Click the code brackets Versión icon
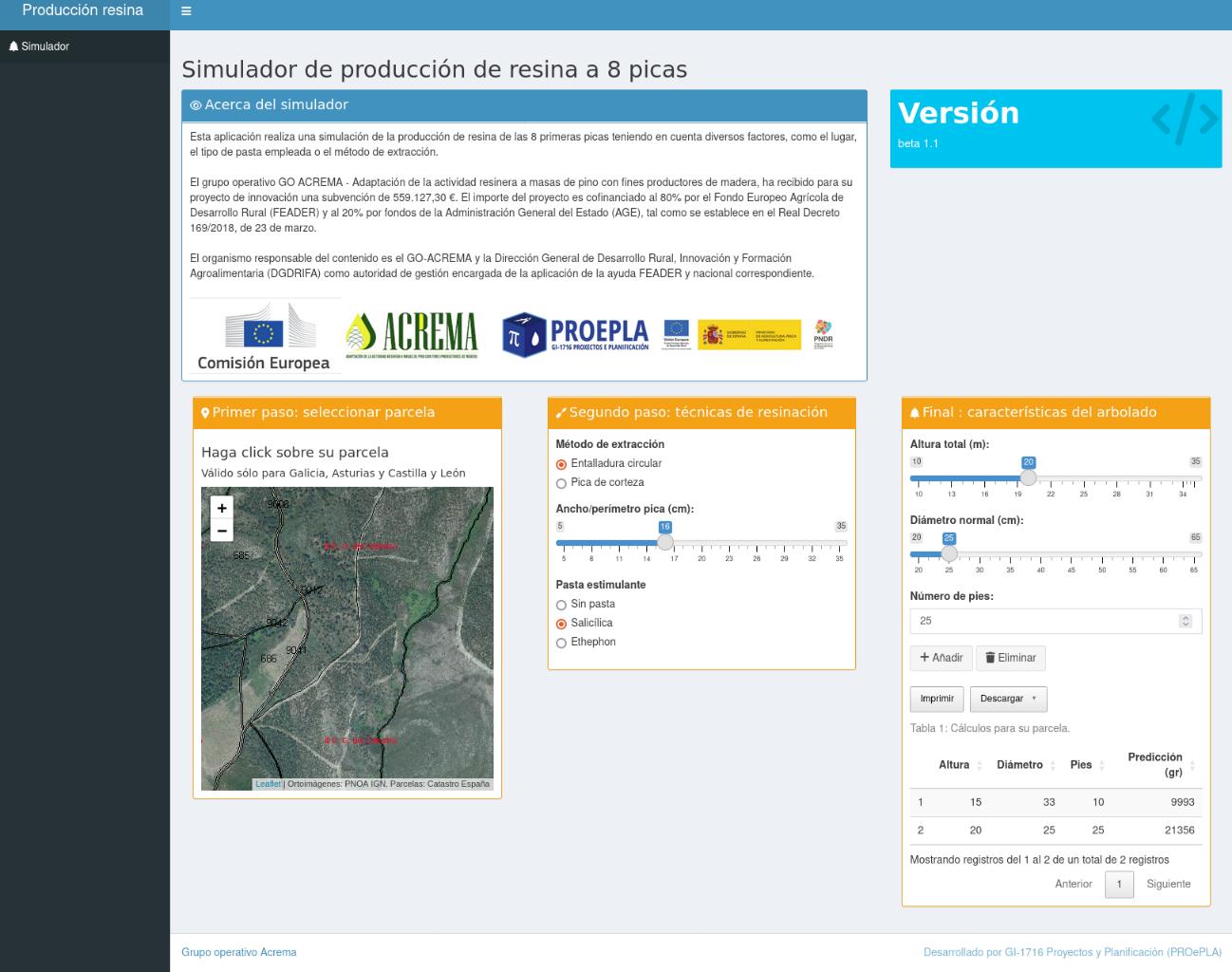 click(x=1185, y=119)
